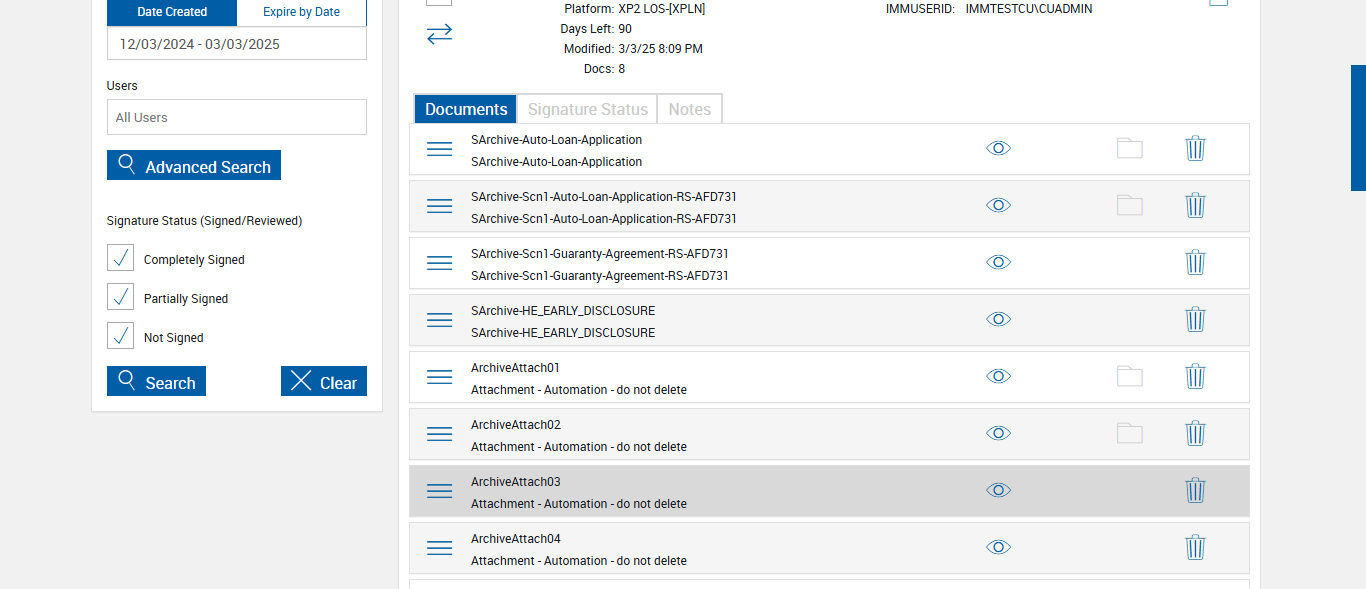1366x589 pixels.
Task: Open hamburger menu for ArchiveAttach01 row
Action: (440, 377)
